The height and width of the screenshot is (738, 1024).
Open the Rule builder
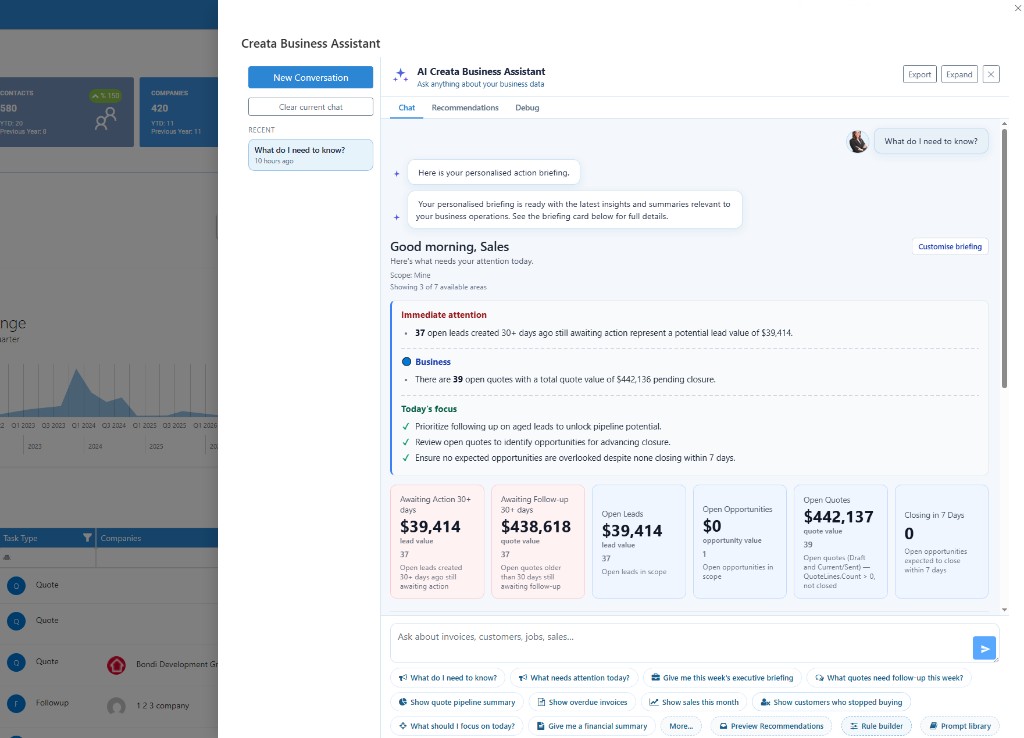(x=876, y=726)
